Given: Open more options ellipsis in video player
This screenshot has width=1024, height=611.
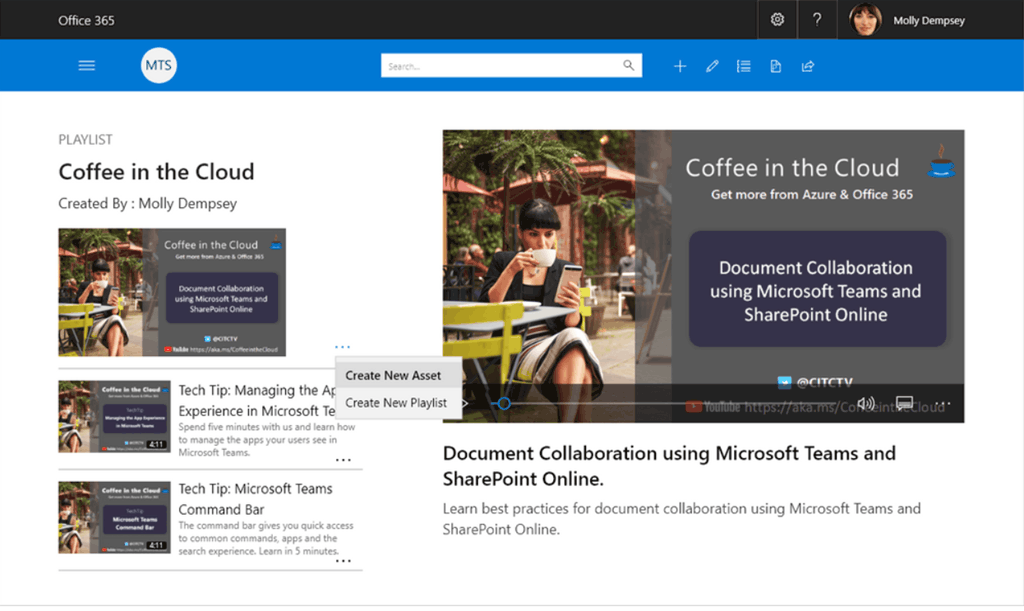Looking at the screenshot, I should tap(942, 404).
